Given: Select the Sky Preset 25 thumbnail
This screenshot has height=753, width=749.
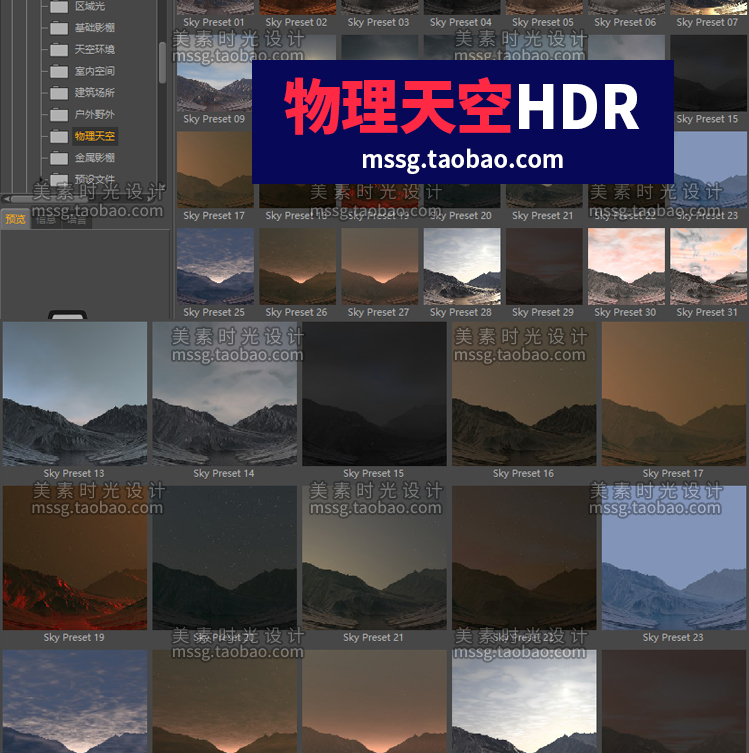Looking at the screenshot, I should click(x=214, y=266).
